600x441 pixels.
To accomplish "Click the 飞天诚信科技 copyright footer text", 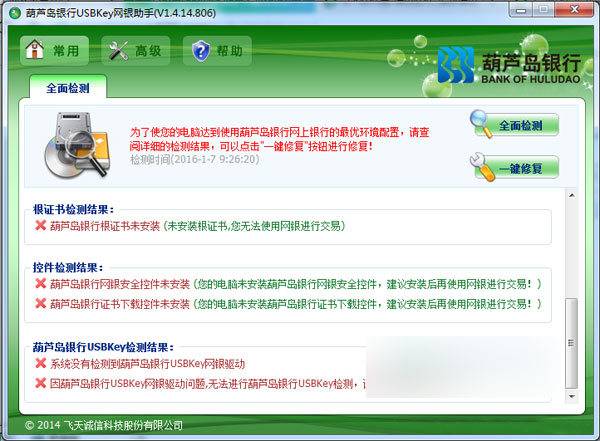I will point(103,425).
